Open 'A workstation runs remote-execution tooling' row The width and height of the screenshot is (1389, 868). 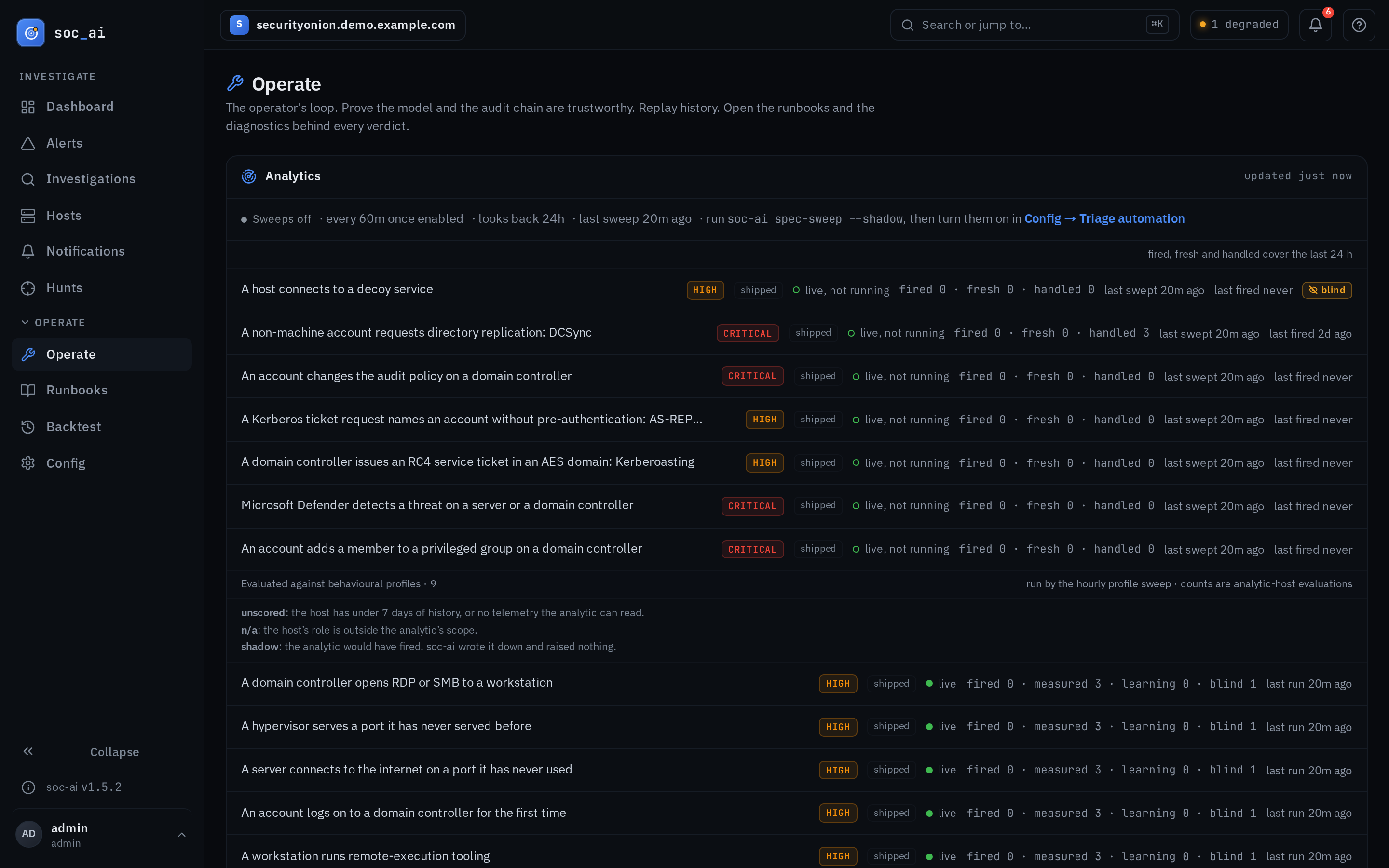coord(797,851)
